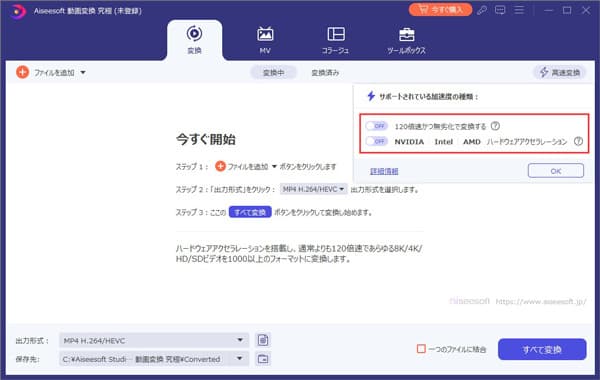
Task: Open the registration key icon
Action: click(482, 10)
